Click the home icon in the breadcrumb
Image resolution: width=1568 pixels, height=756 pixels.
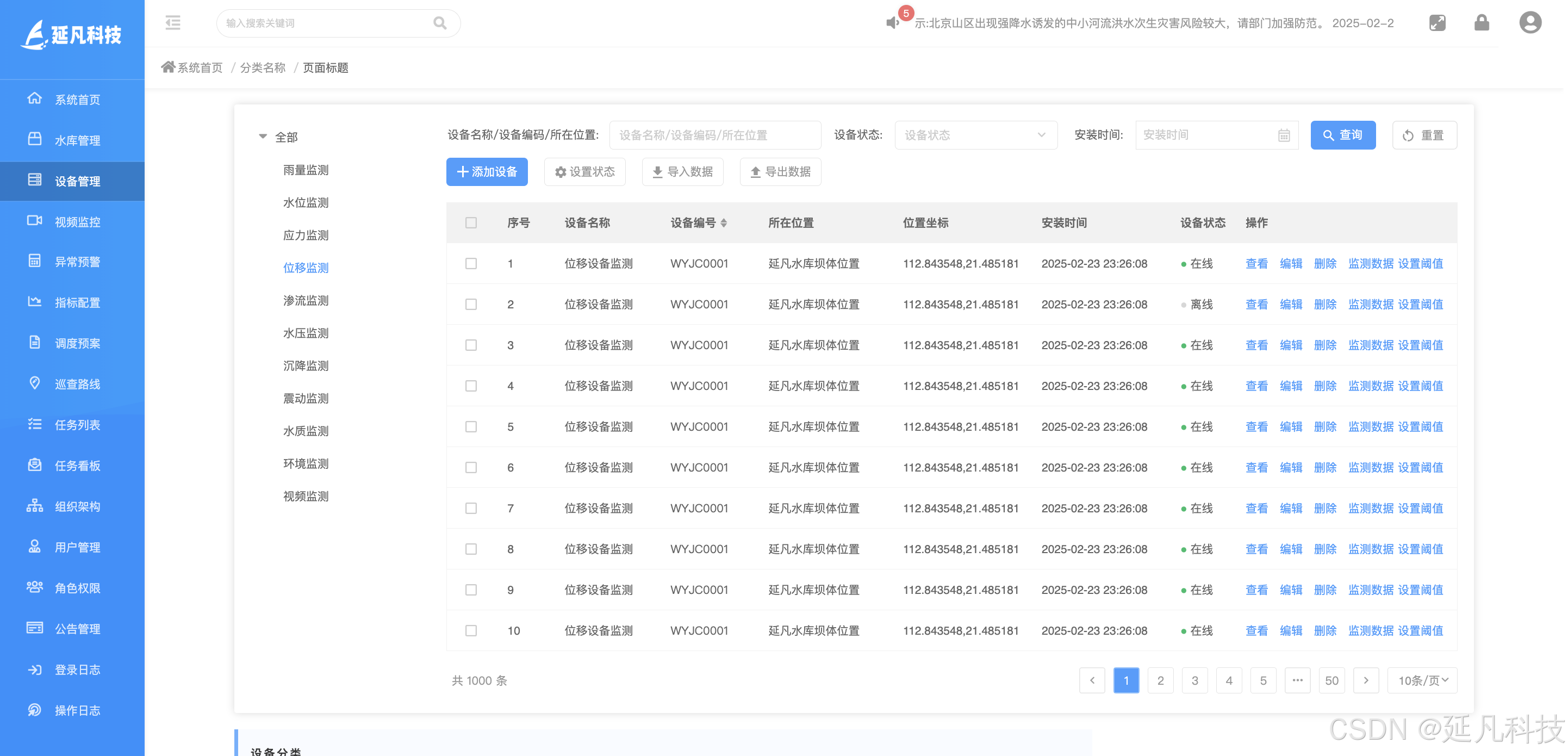click(168, 67)
